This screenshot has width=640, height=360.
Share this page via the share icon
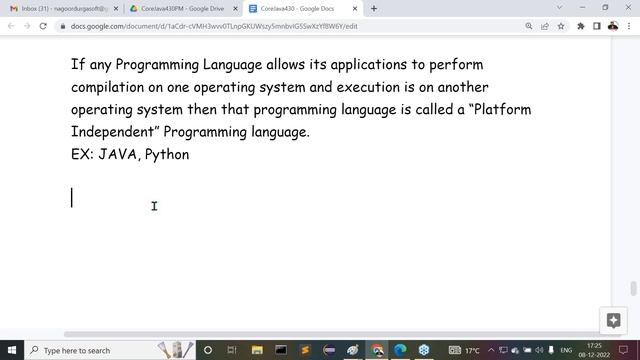544,26
